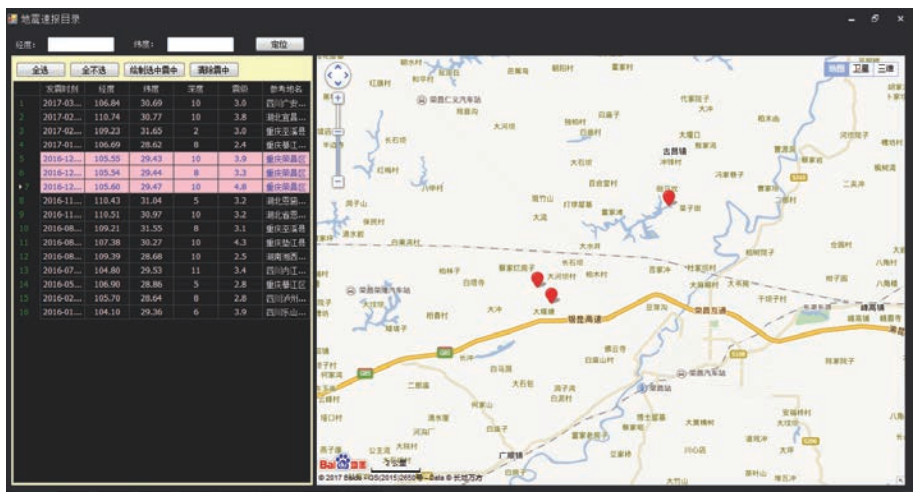Click the 荣昌荣隆汽车站 bus station icon
The image size is (921, 501).
pos(351,290)
